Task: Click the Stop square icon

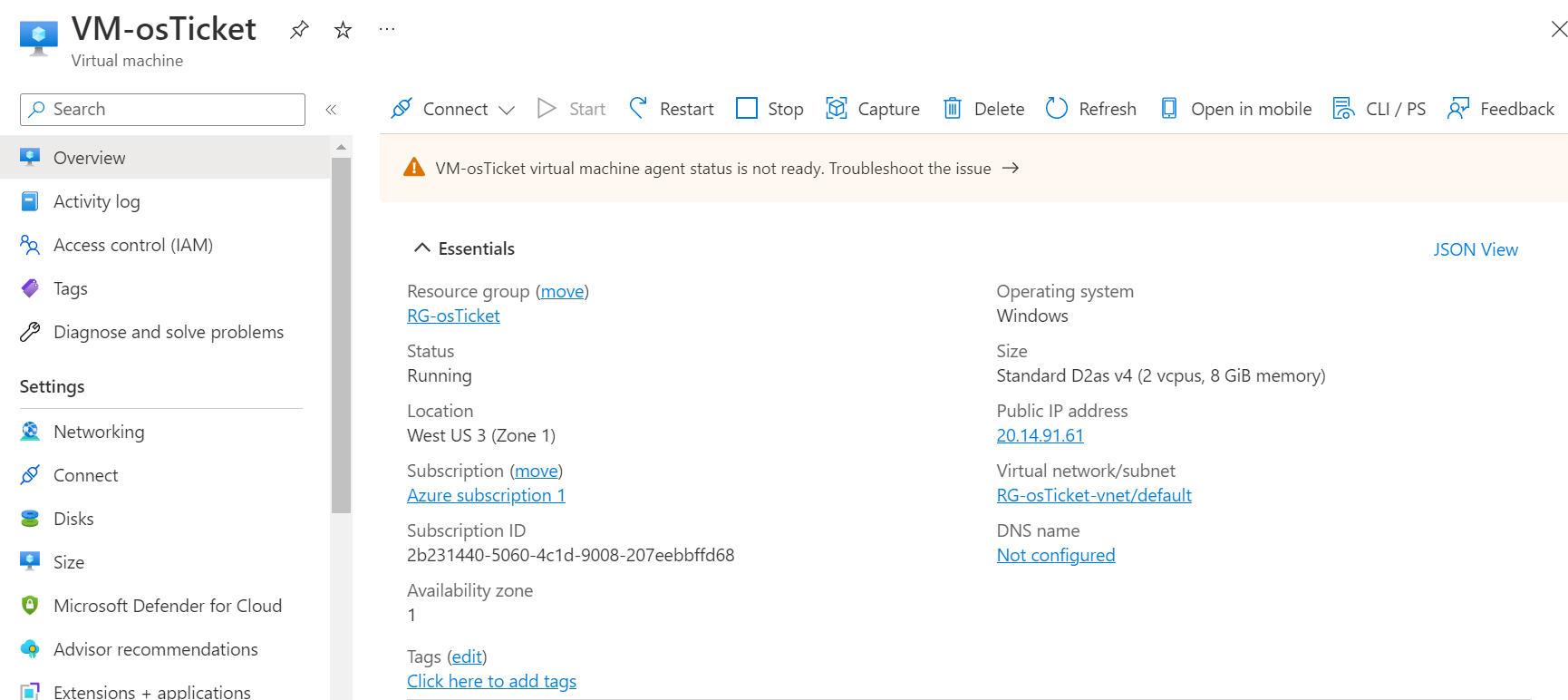Action: [x=747, y=109]
